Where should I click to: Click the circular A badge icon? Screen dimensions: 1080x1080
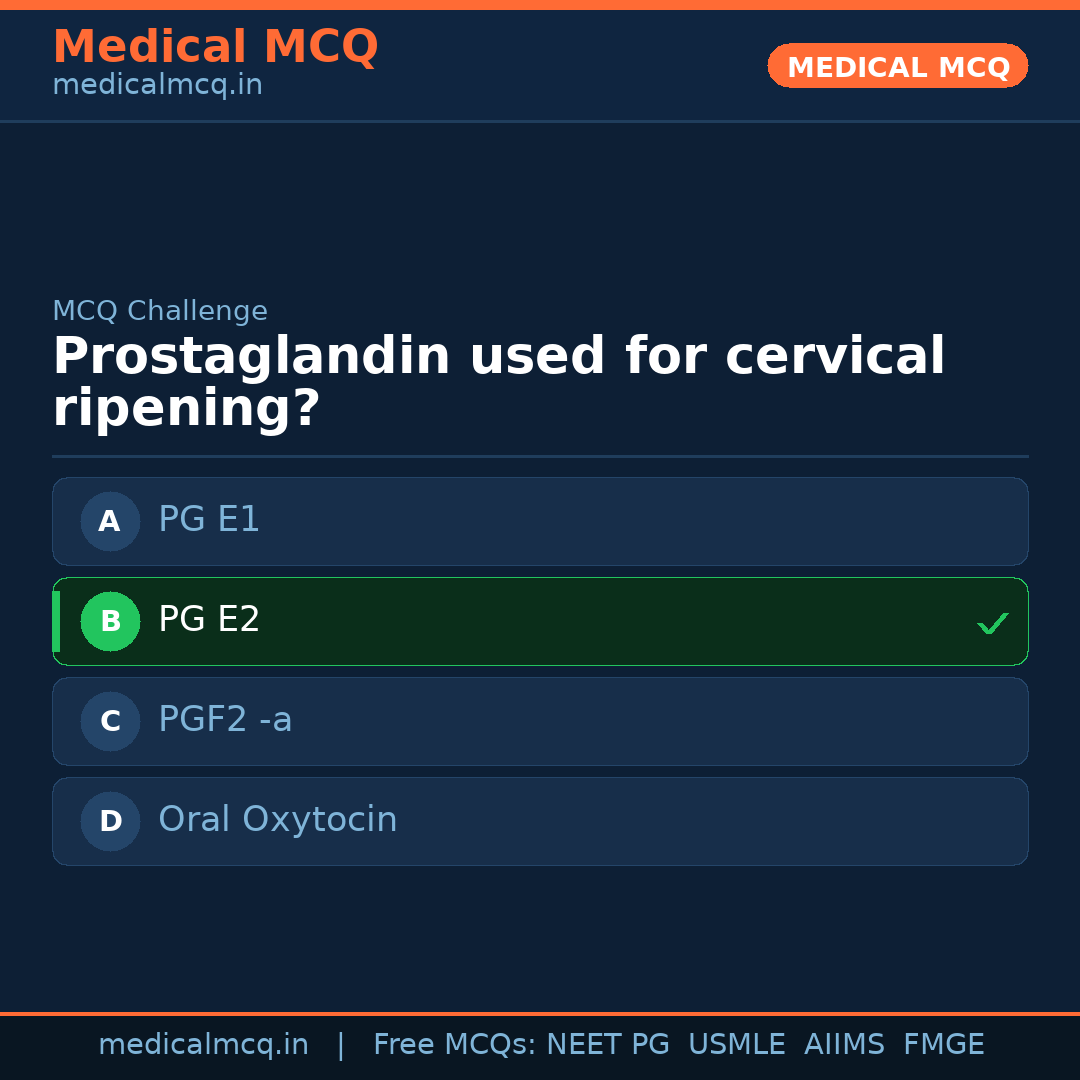coord(110,521)
